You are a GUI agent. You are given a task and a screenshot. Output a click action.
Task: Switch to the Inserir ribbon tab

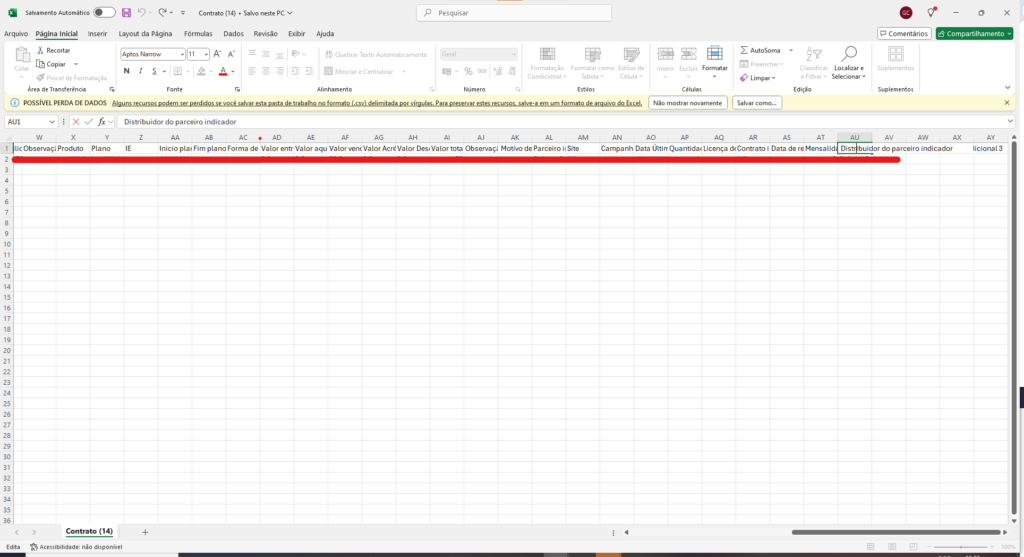pyautogui.click(x=97, y=33)
